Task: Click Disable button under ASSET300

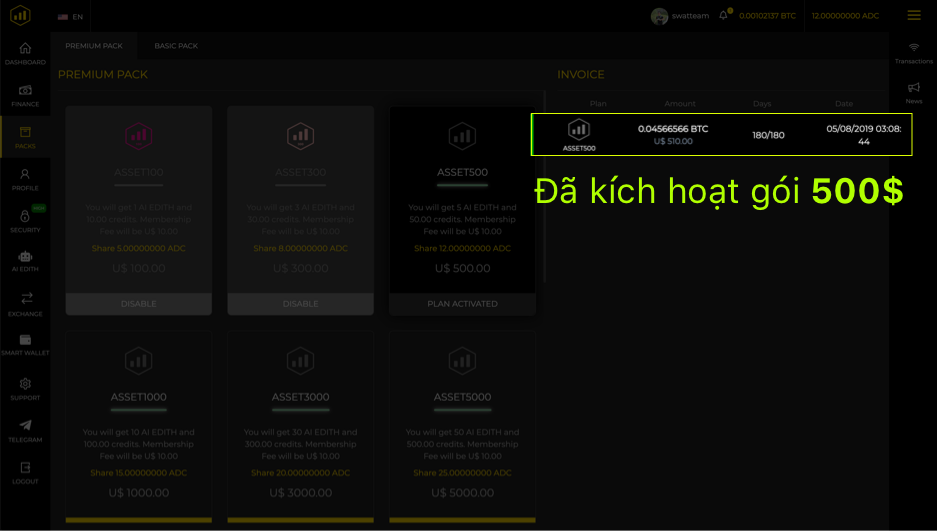Action: (301, 303)
